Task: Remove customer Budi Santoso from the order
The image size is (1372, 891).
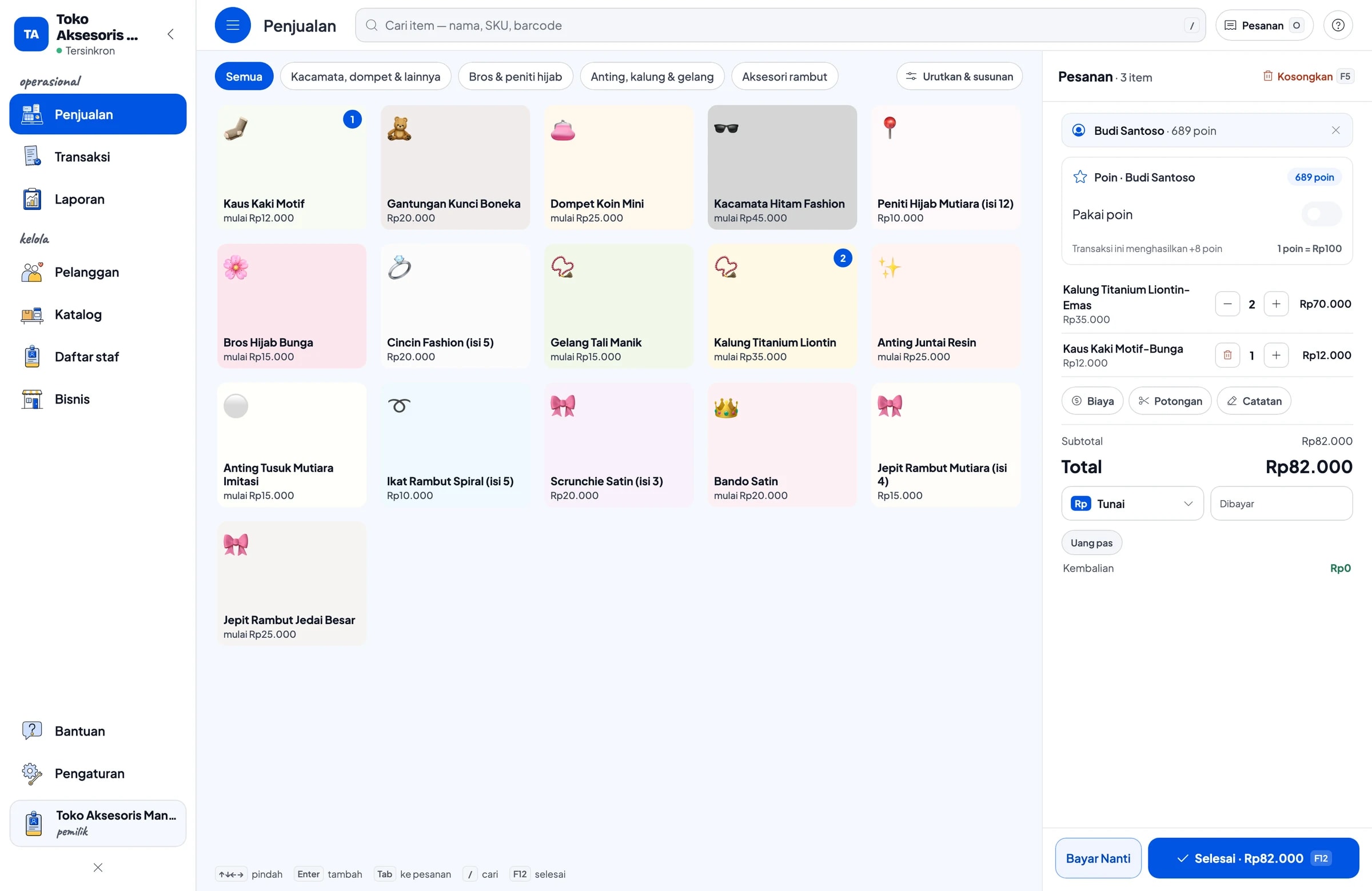Action: [x=1335, y=130]
